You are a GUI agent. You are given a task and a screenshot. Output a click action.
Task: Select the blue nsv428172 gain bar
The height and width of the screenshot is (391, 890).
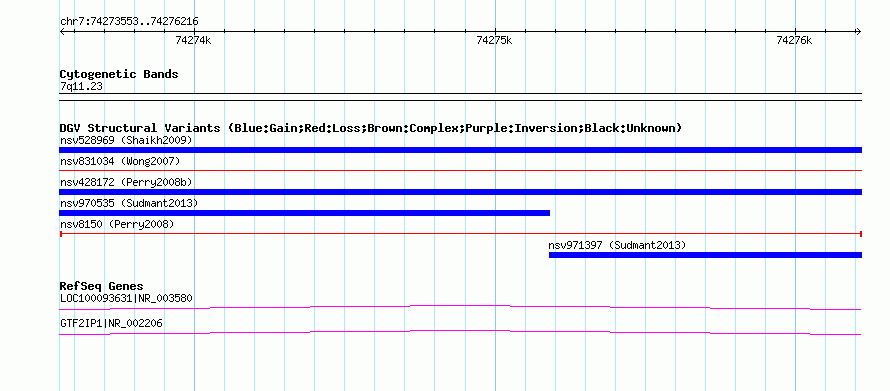pyautogui.click(x=460, y=192)
